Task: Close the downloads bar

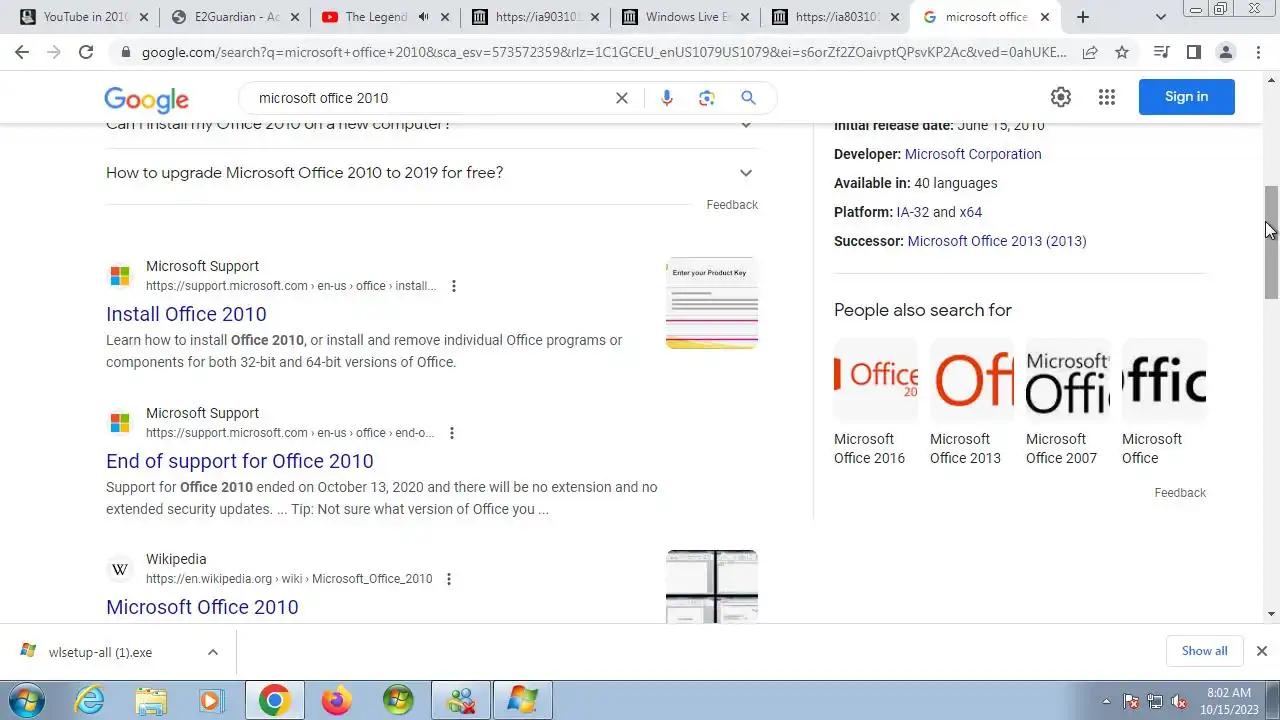Action: pyautogui.click(x=1262, y=651)
